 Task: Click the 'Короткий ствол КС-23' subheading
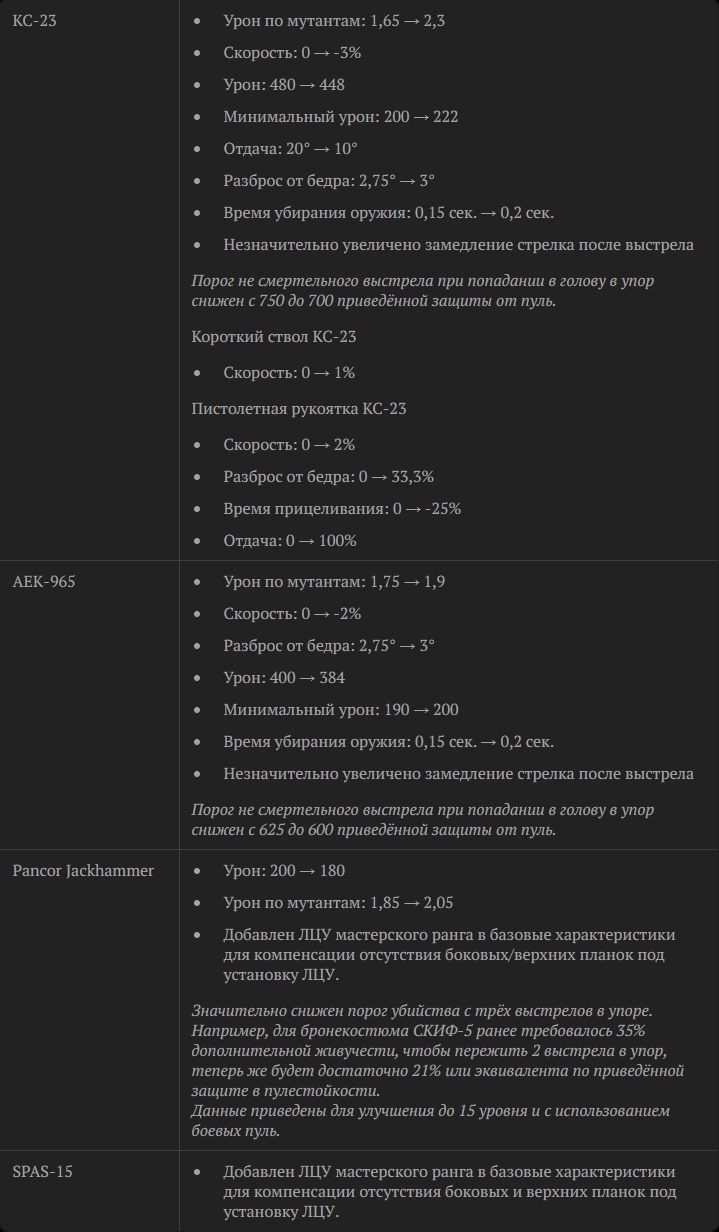coord(274,337)
